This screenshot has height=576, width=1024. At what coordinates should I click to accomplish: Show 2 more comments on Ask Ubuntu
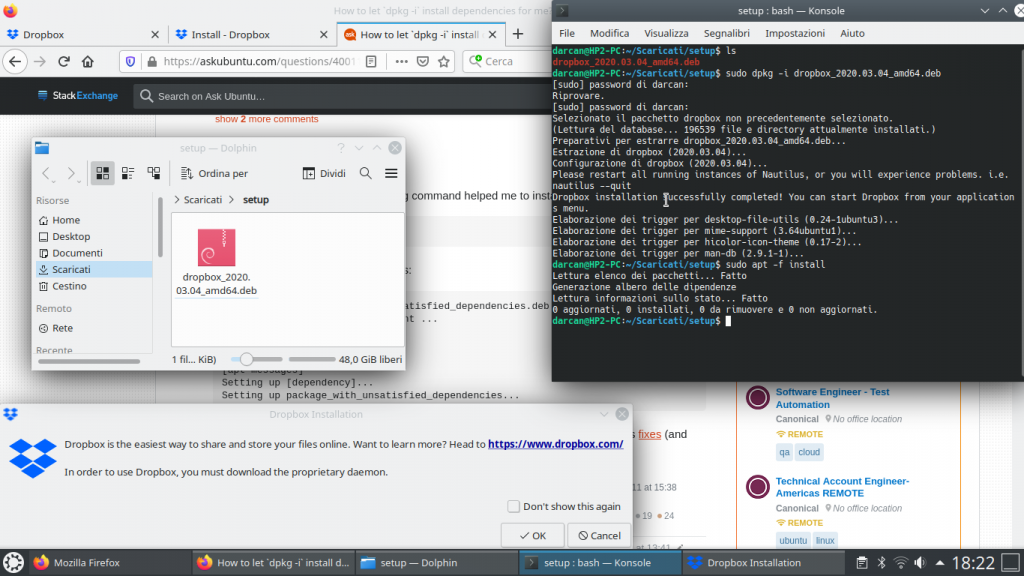click(266, 119)
